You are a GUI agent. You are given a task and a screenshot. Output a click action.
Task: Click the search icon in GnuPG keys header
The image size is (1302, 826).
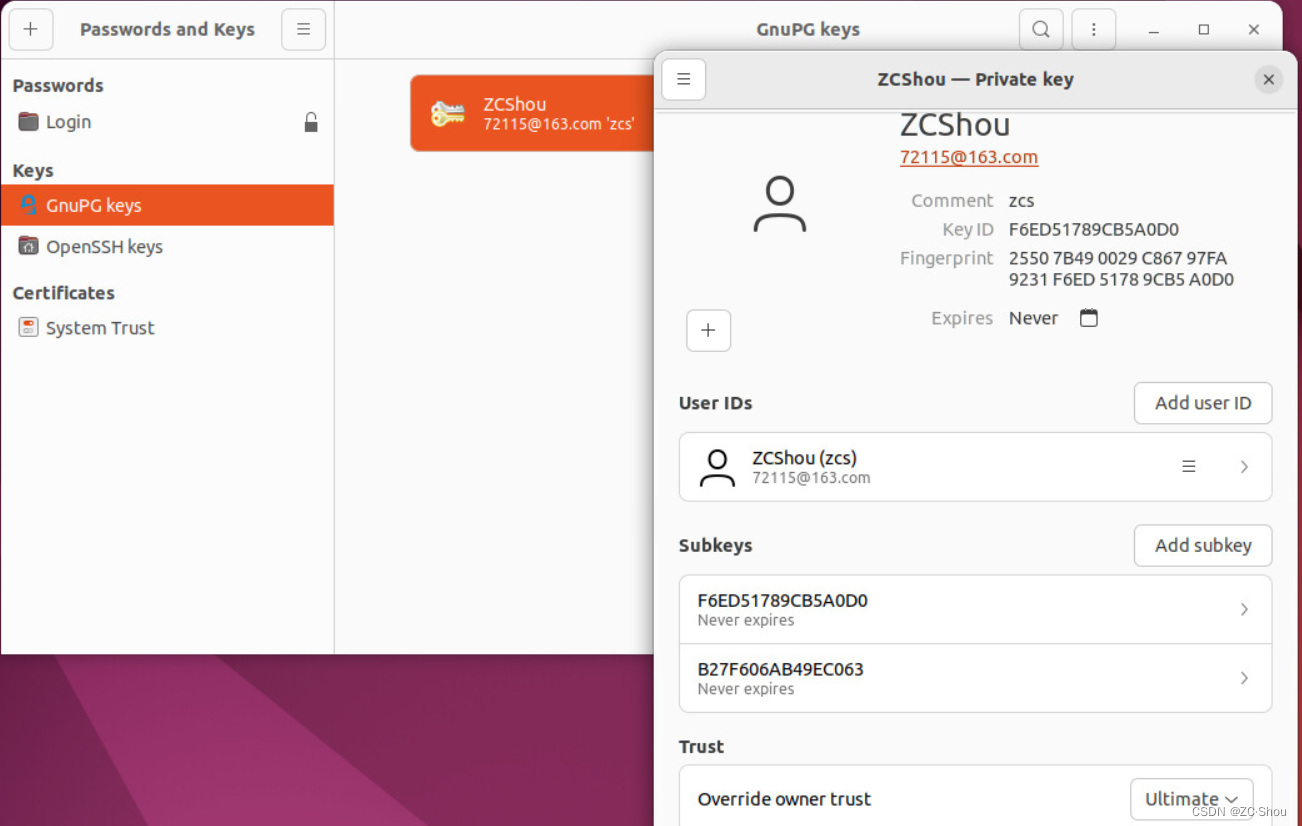pos(1041,29)
